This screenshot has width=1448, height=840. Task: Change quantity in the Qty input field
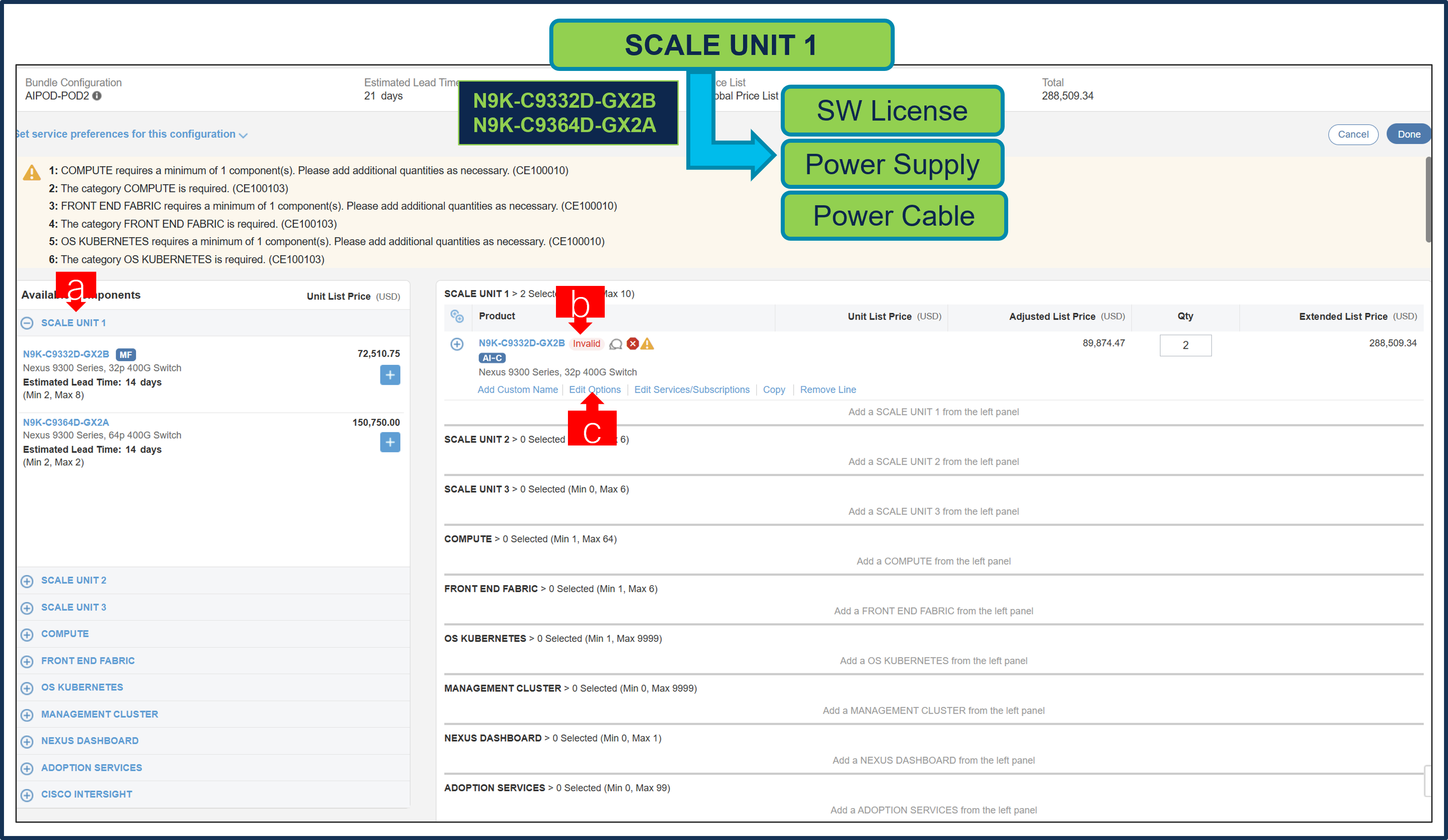click(1186, 345)
